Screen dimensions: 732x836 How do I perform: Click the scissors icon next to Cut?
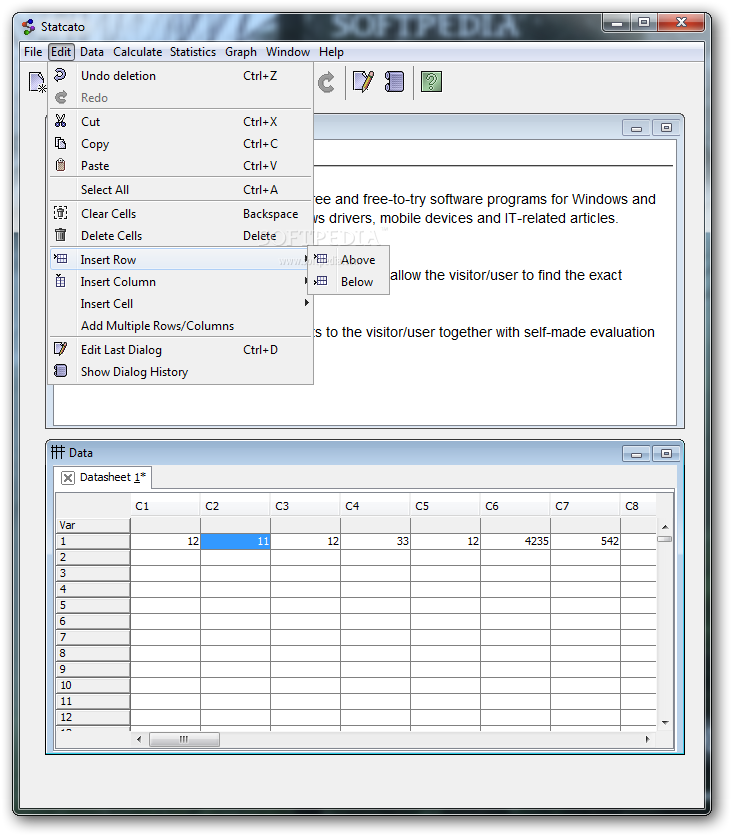coord(61,121)
